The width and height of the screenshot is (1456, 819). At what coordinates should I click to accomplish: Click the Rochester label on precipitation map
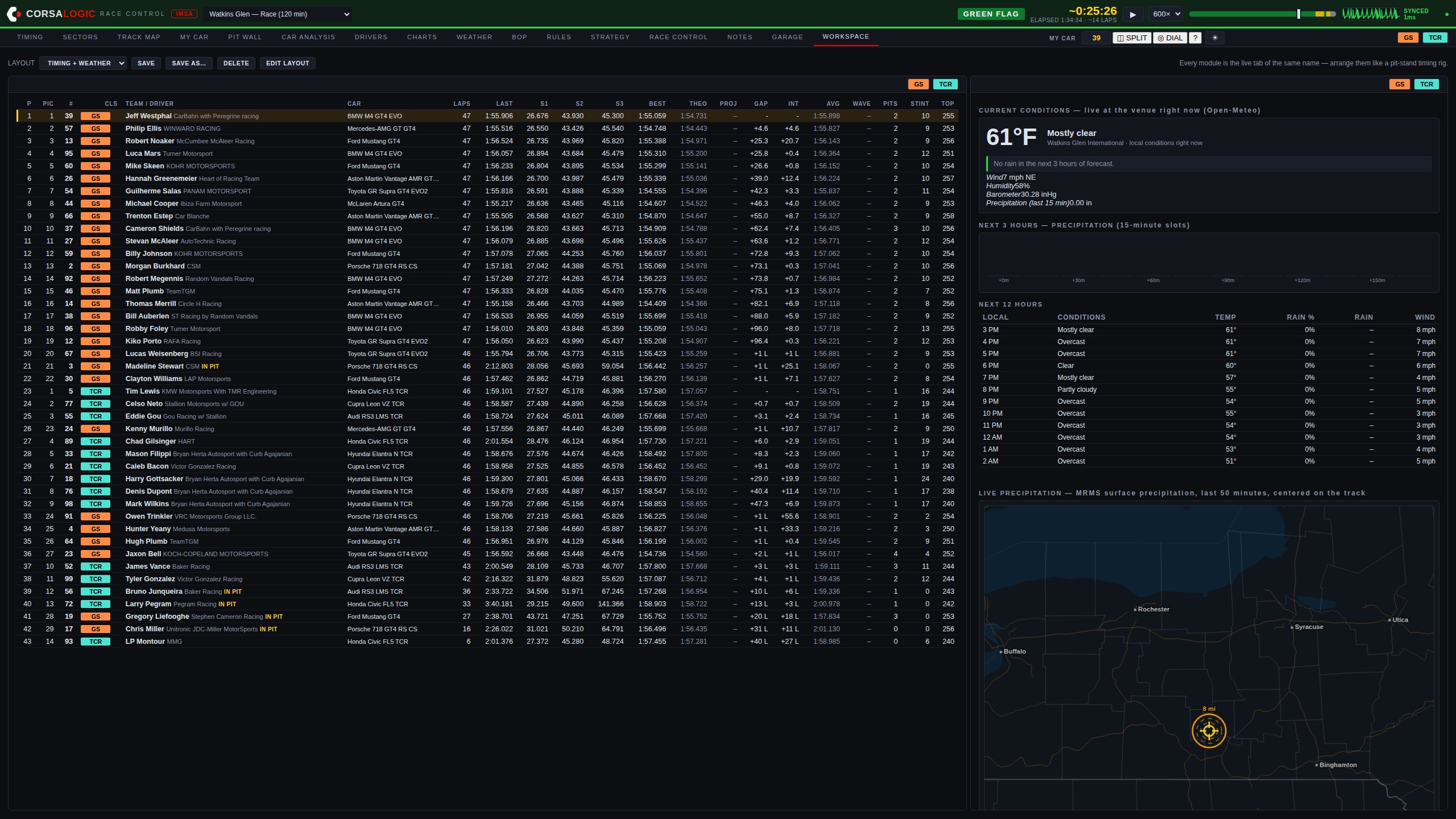pos(1153,609)
